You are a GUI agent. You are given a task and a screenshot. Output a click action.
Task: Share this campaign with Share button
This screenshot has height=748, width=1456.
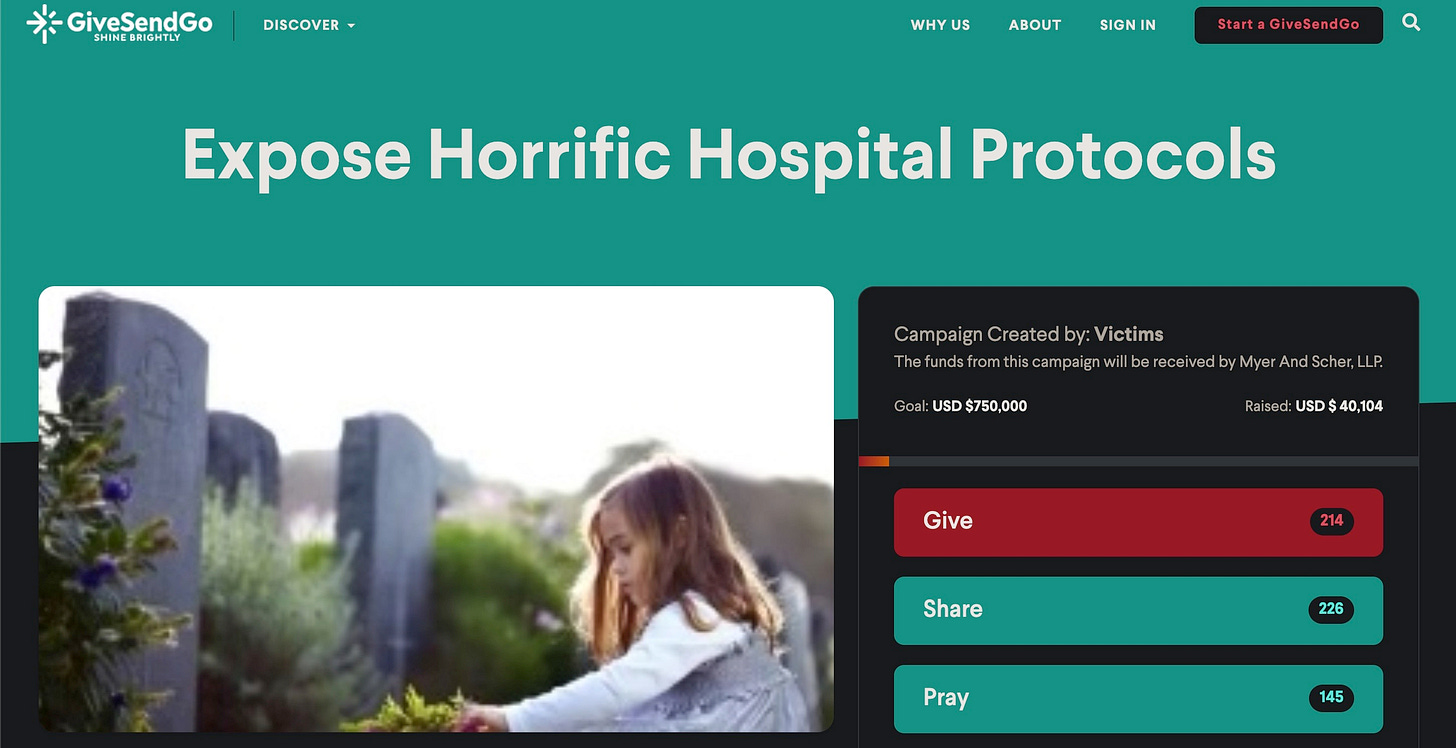coord(1138,610)
